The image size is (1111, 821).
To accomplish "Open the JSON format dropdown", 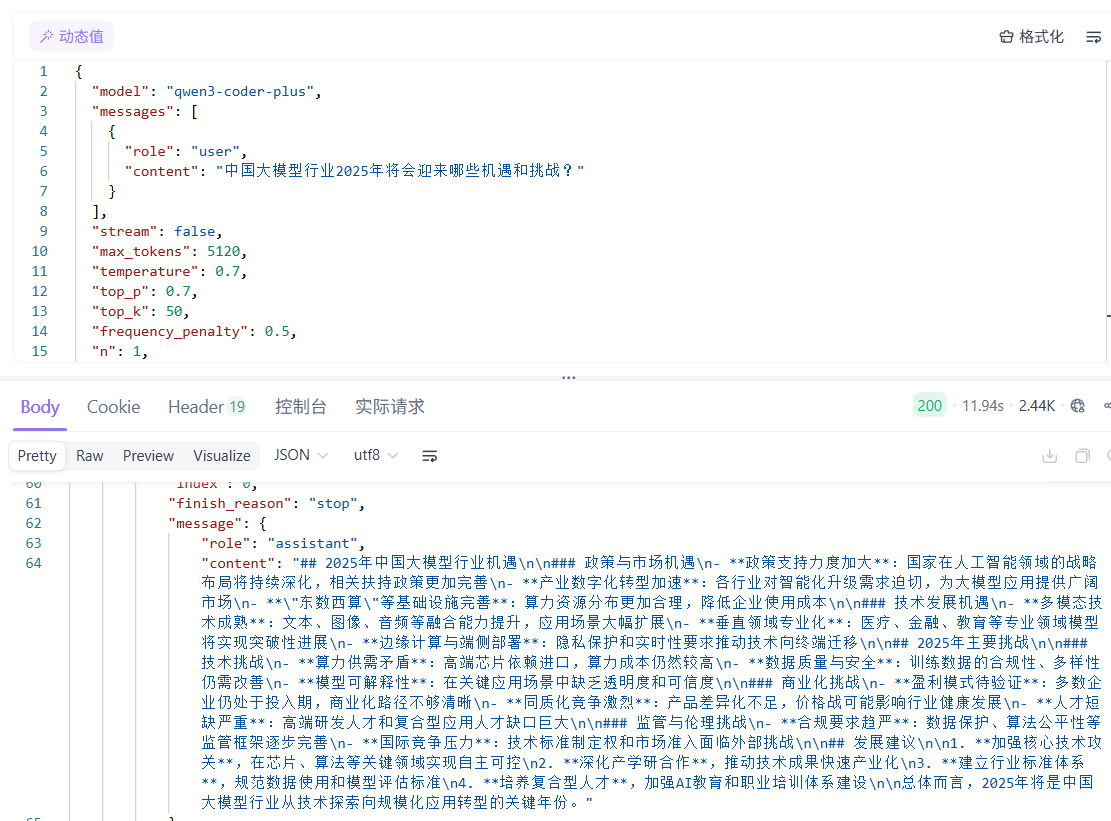I will point(301,456).
